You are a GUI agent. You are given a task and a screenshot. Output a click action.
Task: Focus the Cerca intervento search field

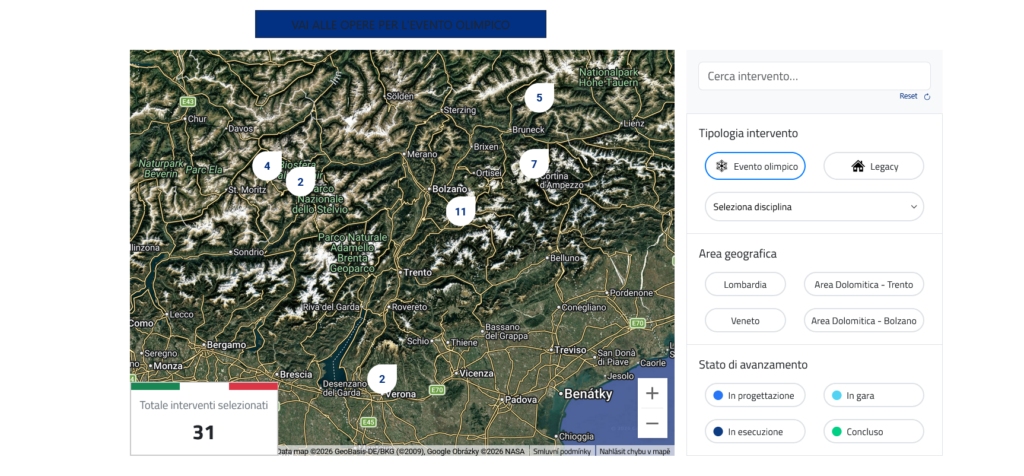click(813, 76)
